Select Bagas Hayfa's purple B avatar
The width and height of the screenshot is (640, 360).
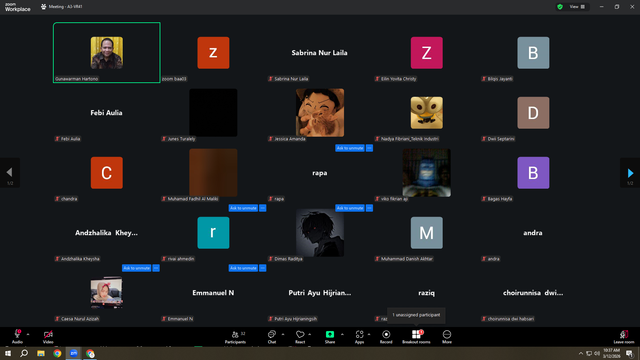pos(533,173)
